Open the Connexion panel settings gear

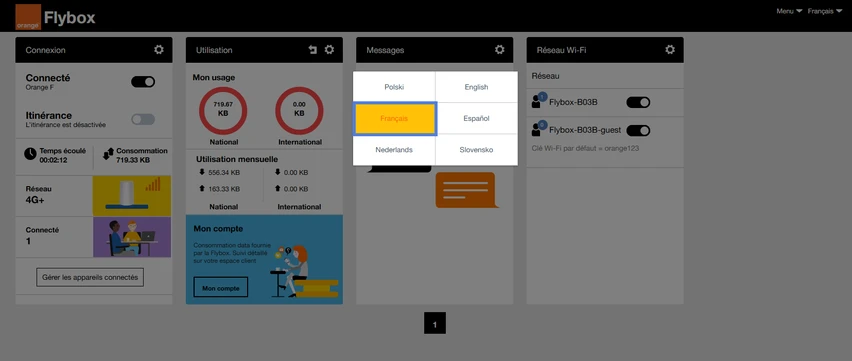point(159,49)
